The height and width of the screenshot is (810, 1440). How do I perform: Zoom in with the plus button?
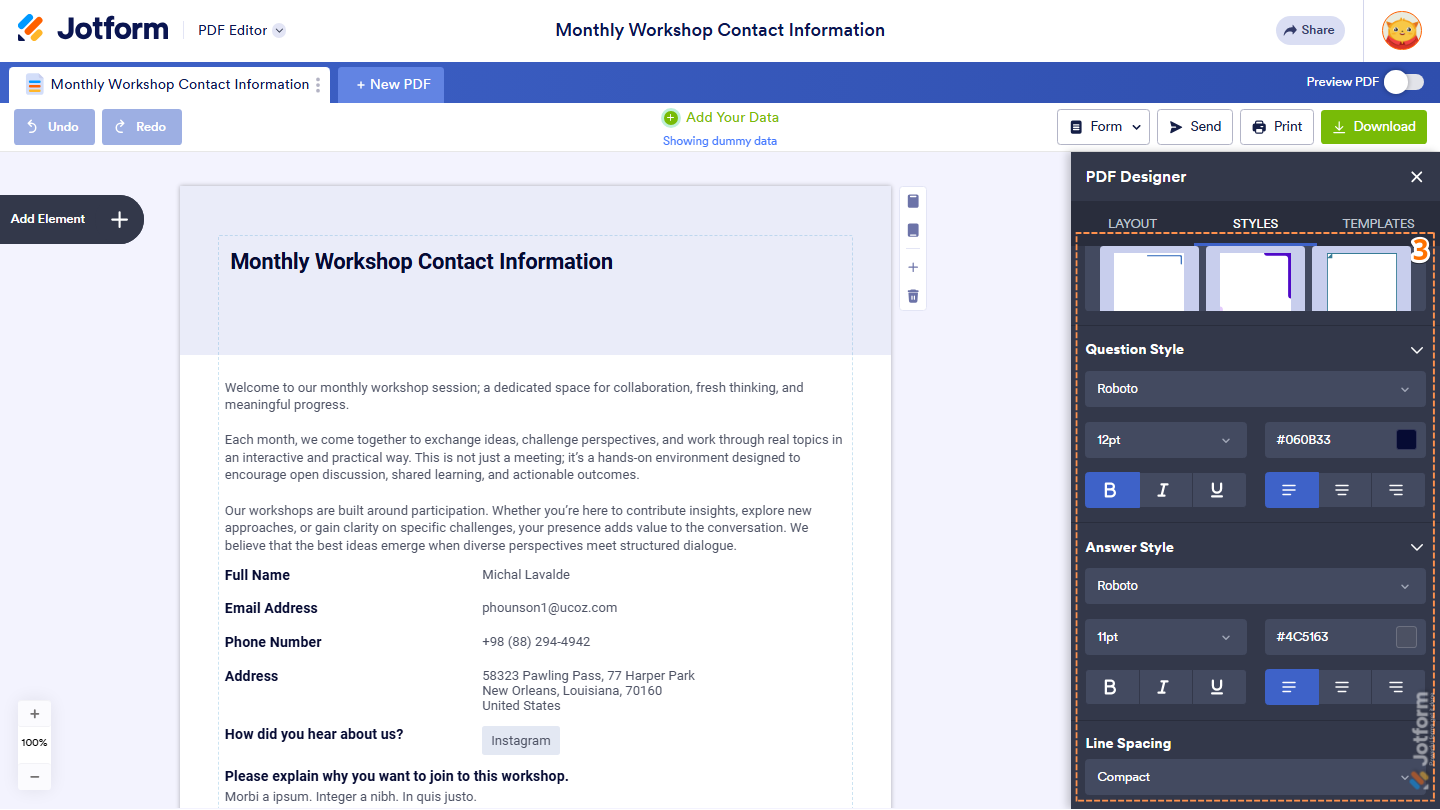35,714
